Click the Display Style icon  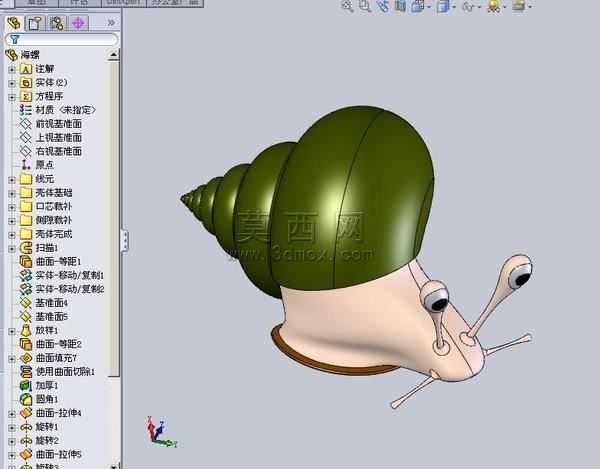point(443,6)
